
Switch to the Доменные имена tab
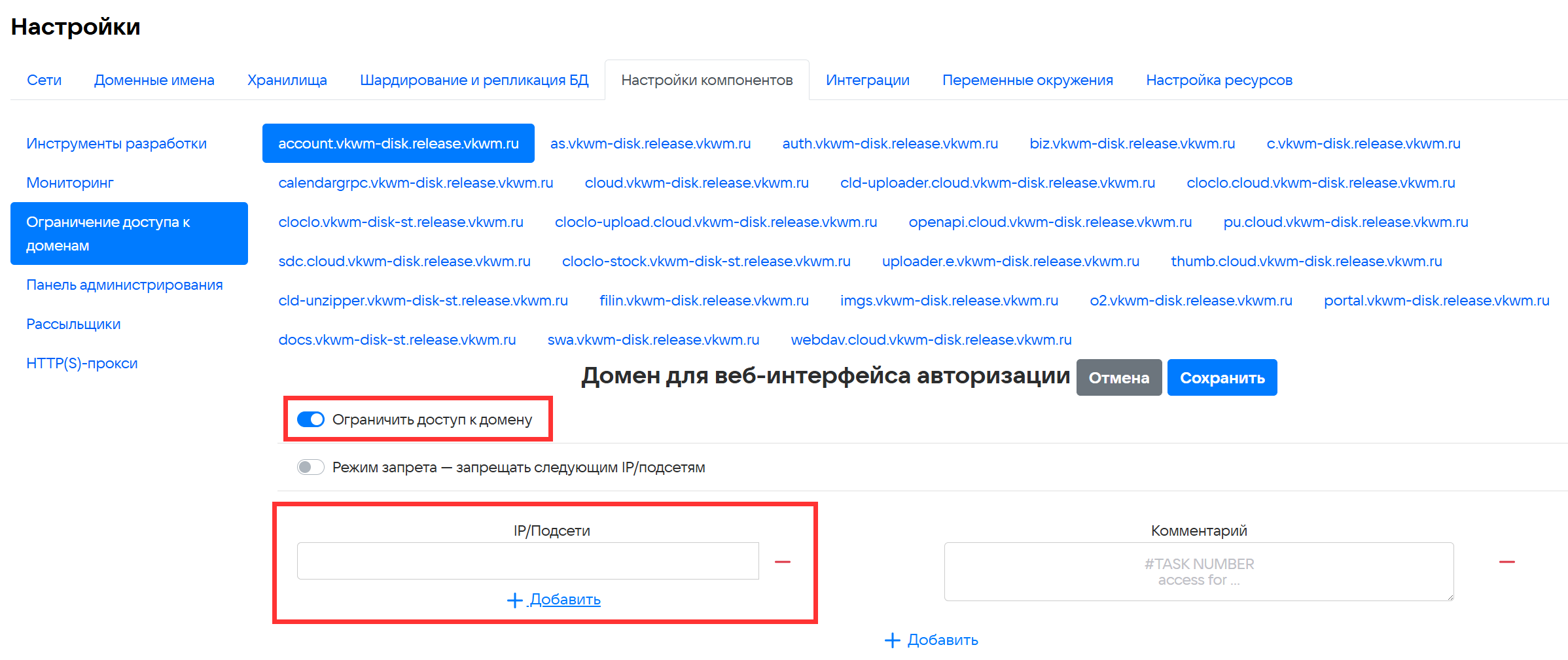[154, 80]
